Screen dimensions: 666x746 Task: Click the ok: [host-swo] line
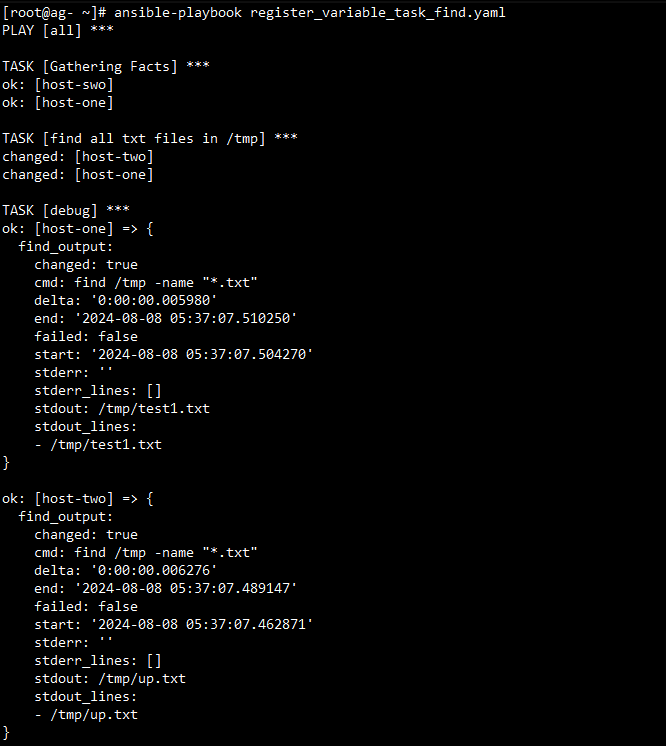58,85
